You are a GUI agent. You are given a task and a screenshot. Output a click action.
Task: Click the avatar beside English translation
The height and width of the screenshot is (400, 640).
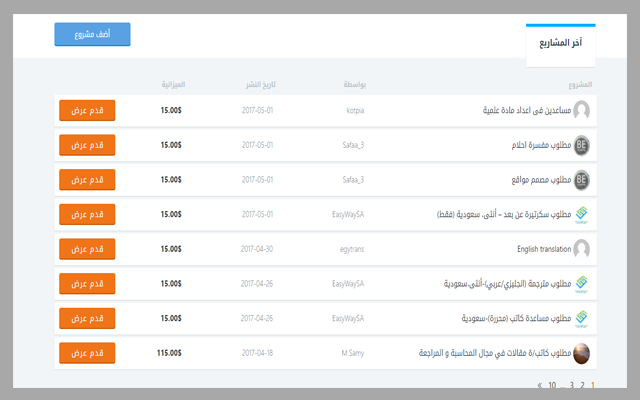tap(581, 249)
